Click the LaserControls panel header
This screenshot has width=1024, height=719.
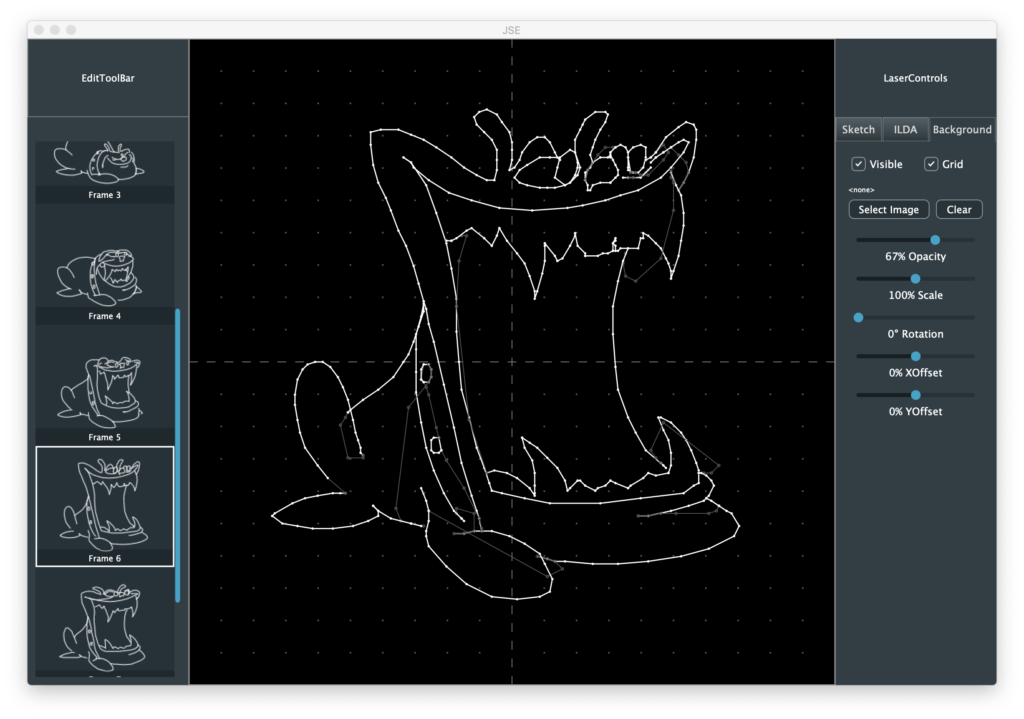click(915, 78)
